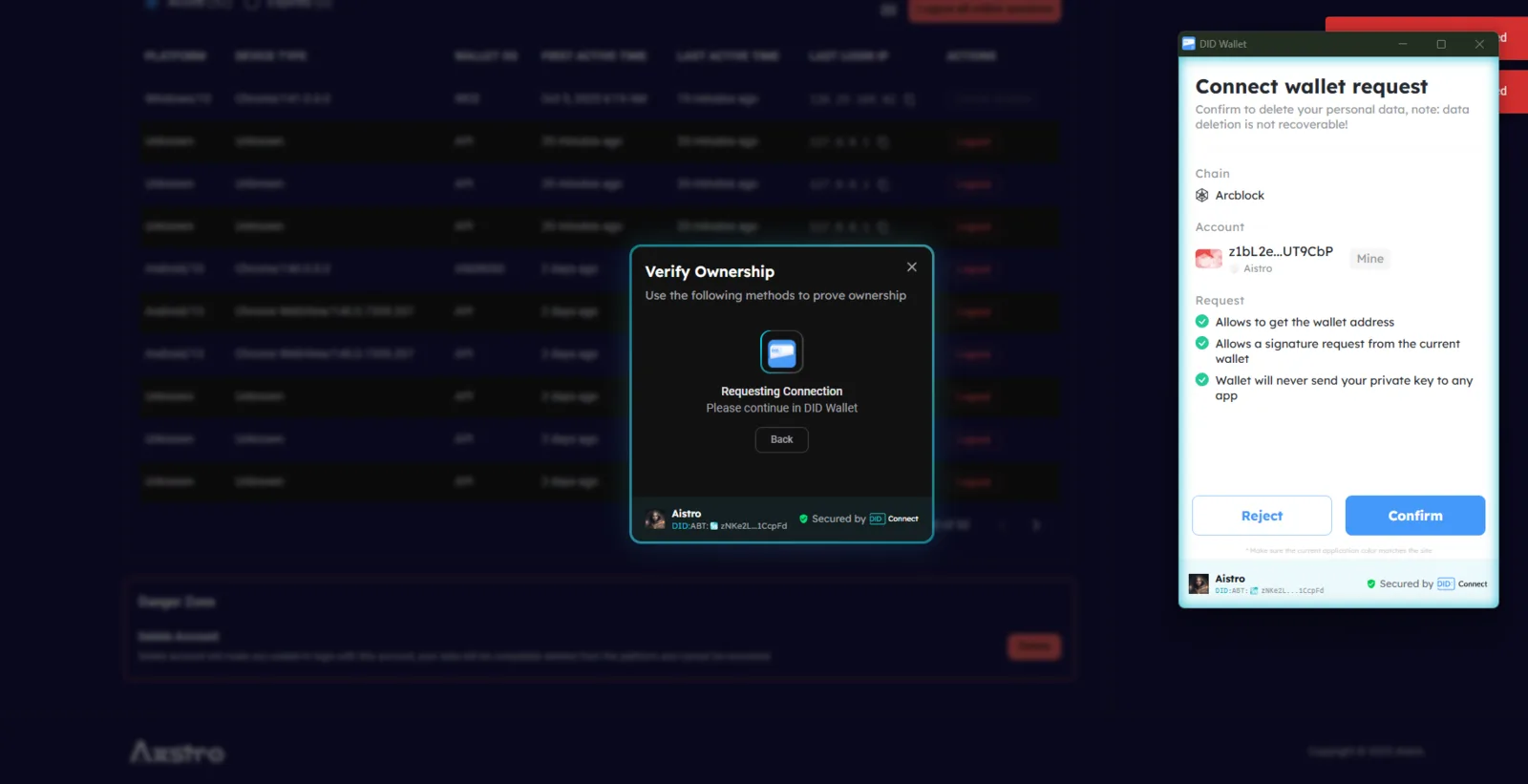Click the 'Requesting Connection' status text
Screen dimensions: 1528x784
[x=782, y=392]
